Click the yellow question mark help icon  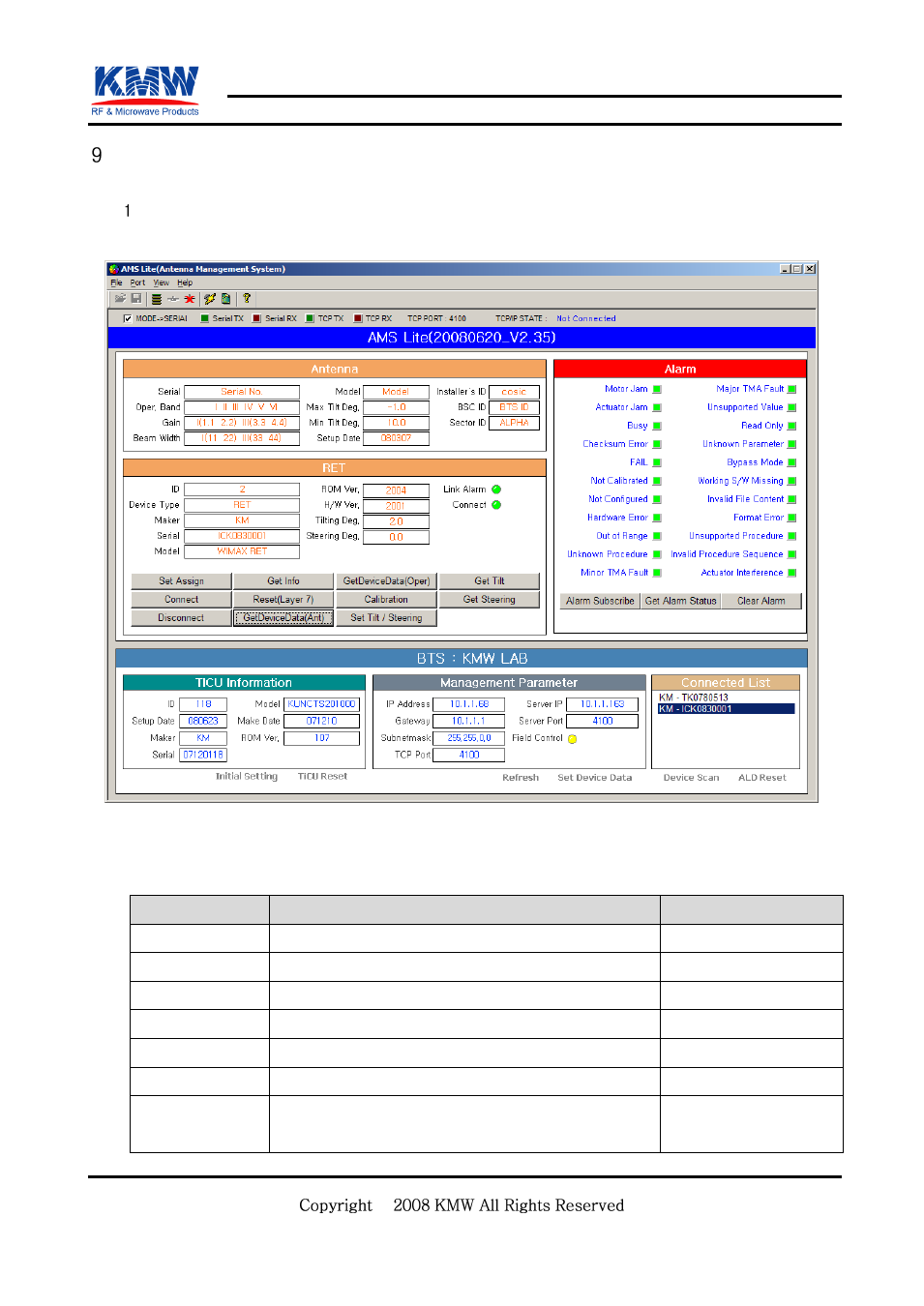pos(247,299)
